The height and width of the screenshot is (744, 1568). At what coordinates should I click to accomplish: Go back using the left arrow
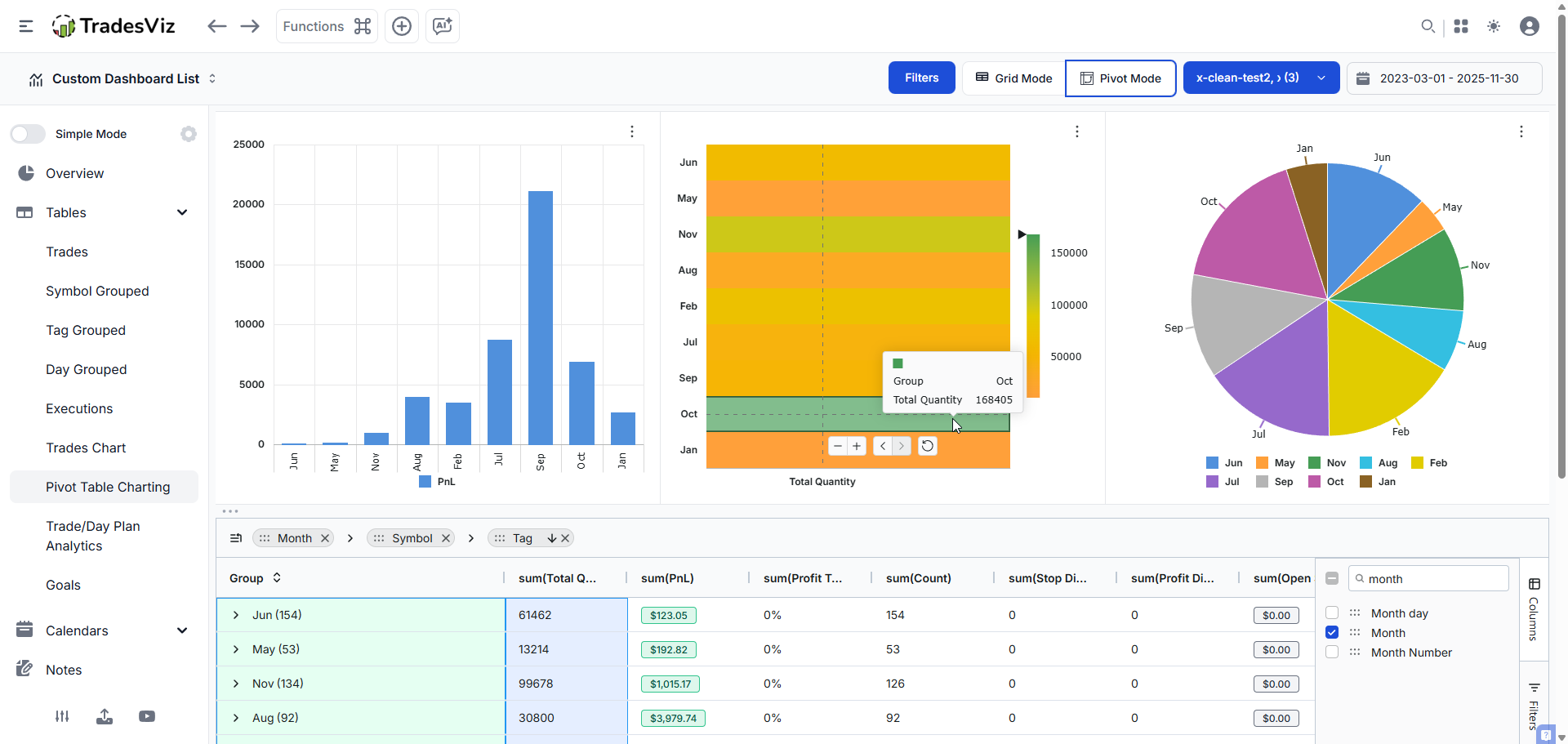[216, 26]
